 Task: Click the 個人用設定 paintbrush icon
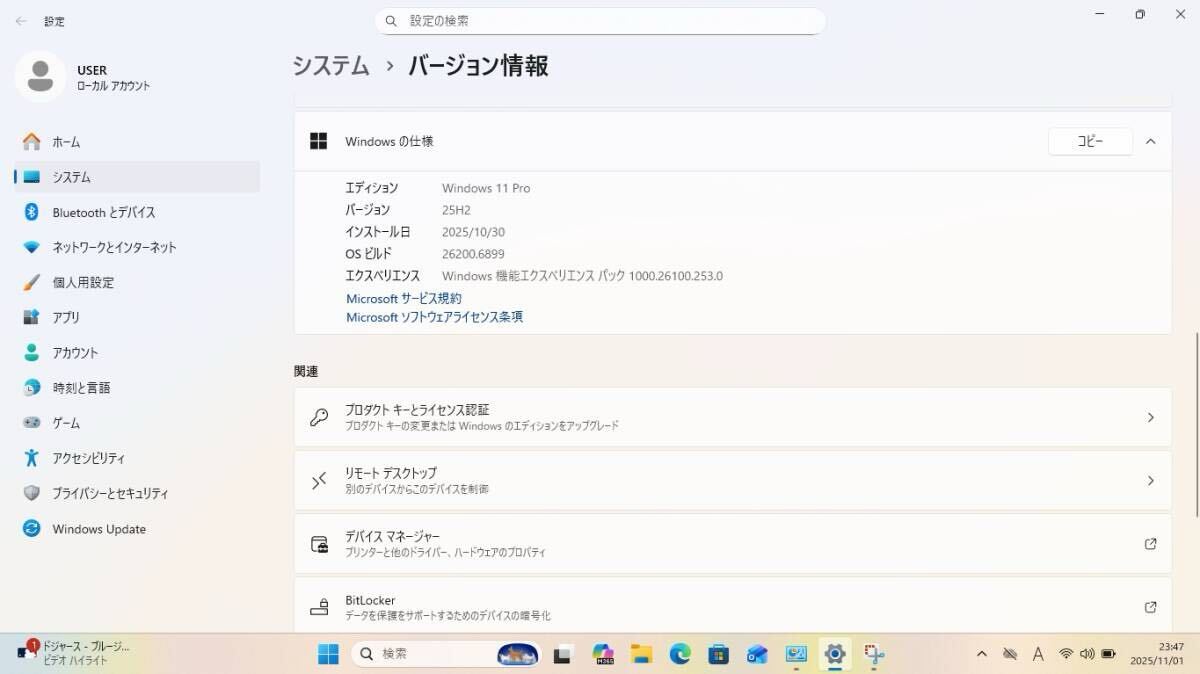tap(32, 282)
